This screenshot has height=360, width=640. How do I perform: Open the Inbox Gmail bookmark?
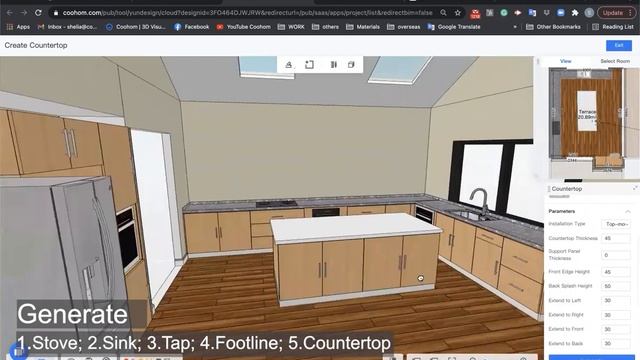[x=67, y=27]
